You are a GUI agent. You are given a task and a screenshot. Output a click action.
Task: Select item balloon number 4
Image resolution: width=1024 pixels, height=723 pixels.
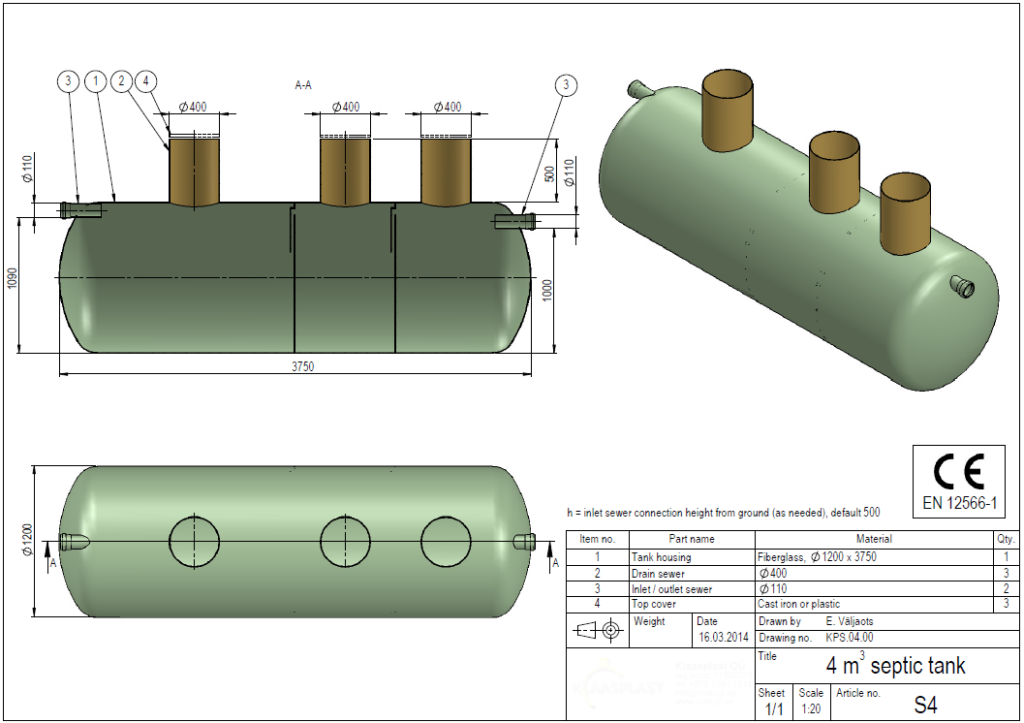pyautogui.click(x=146, y=79)
